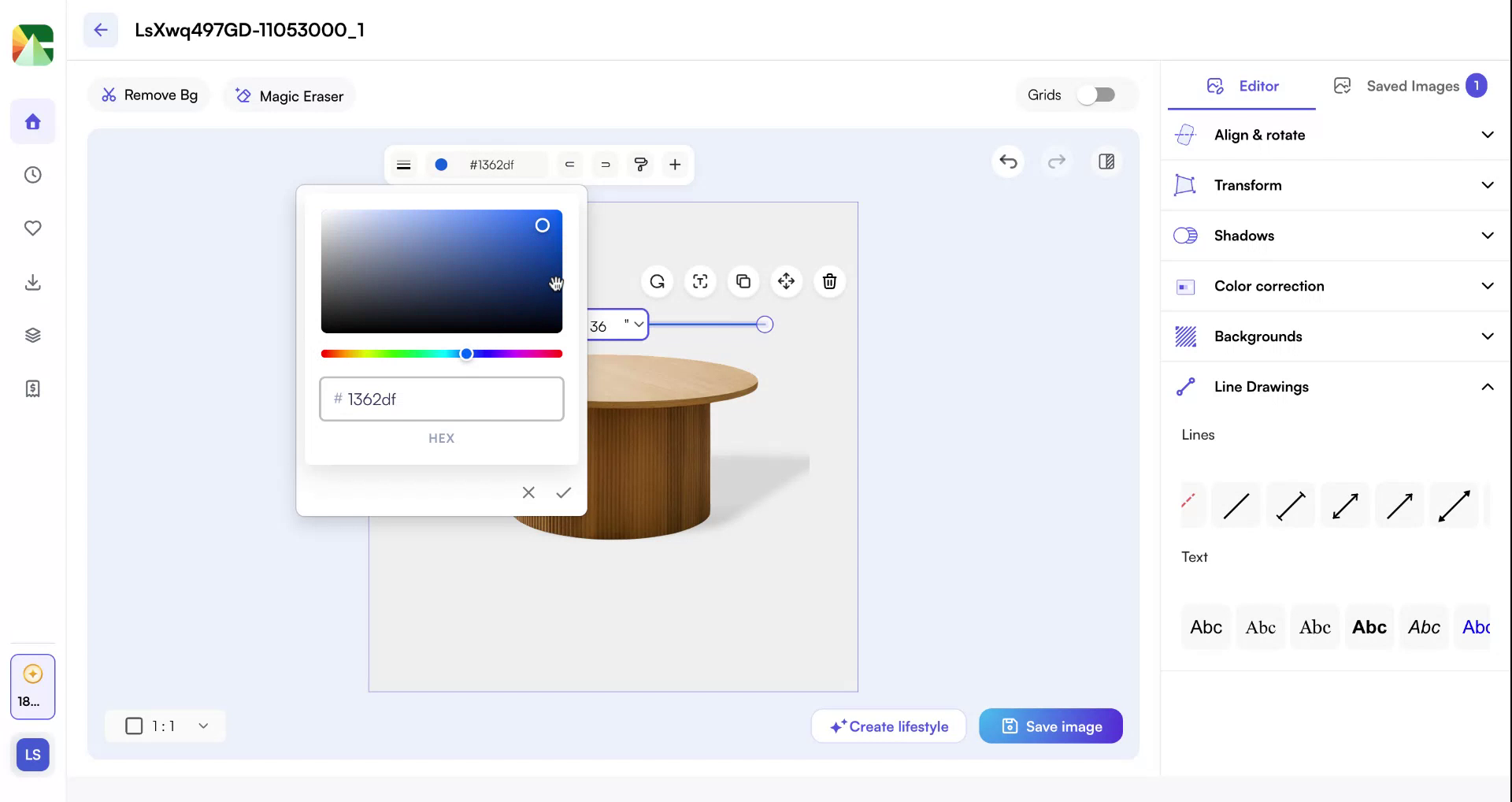Select the Remove Bg tool
Screen dimensions: 1512x802
coord(149,95)
